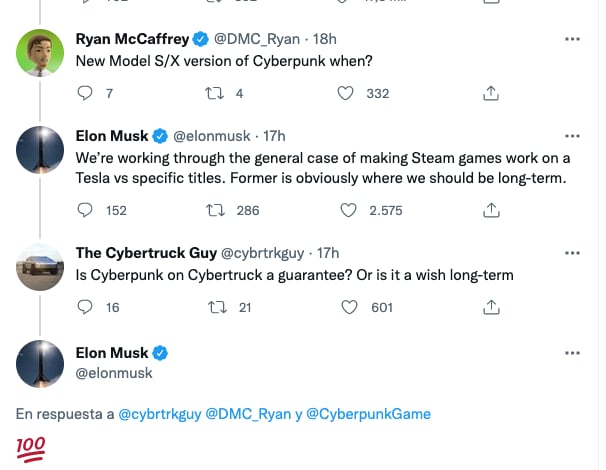
Task: Open more options on Ryan McCaffrey's tweet
Action: click(x=572, y=39)
